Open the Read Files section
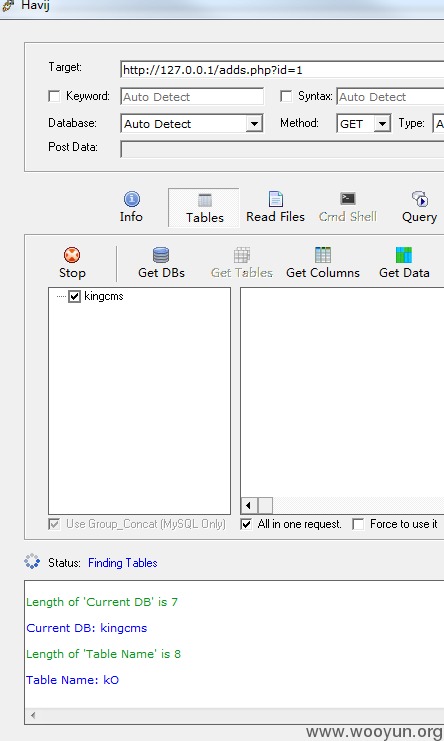 pyautogui.click(x=275, y=207)
